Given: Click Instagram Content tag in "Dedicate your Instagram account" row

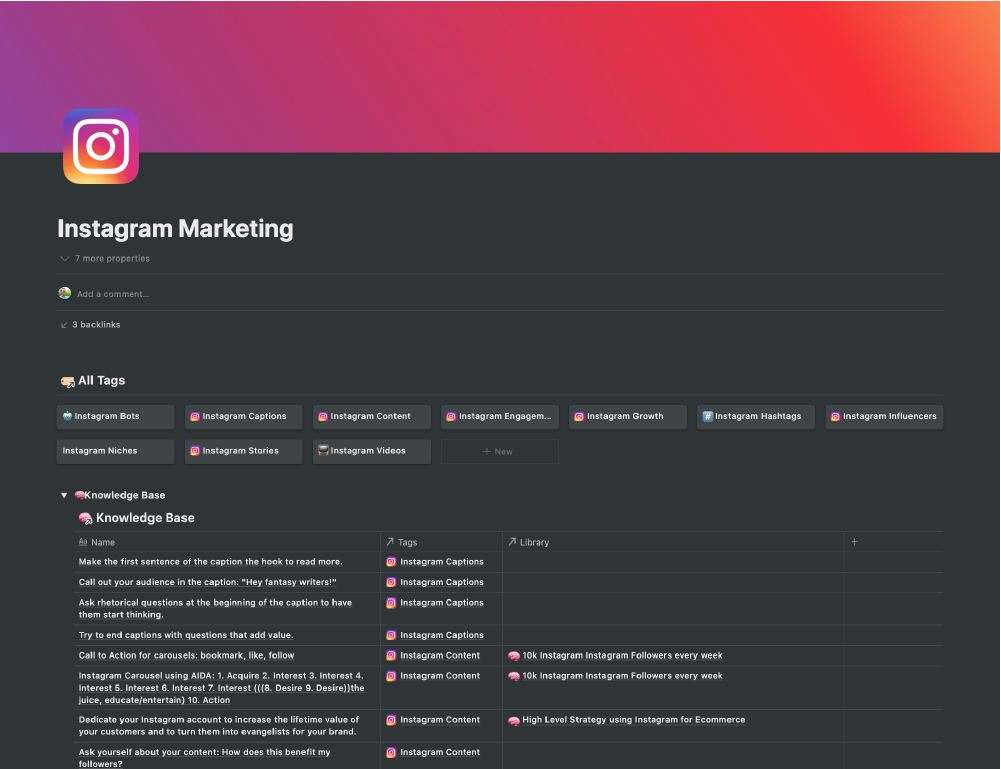Looking at the screenshot, I should tap(433, 720).
